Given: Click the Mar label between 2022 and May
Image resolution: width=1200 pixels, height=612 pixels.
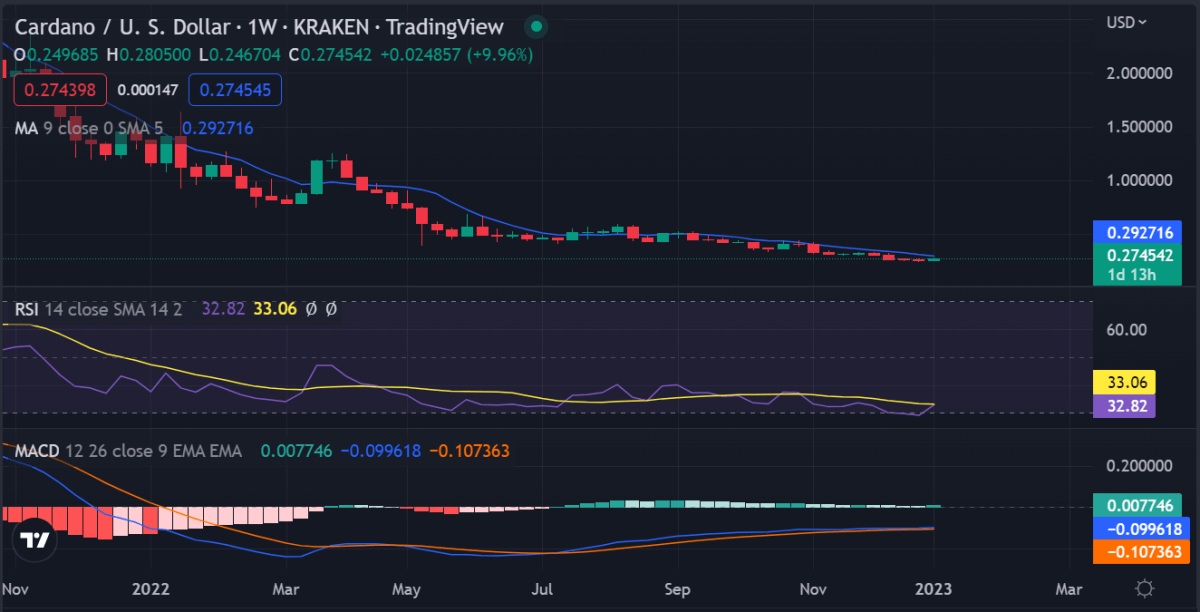Looking at the screenshot, I should tap(287, 587).
